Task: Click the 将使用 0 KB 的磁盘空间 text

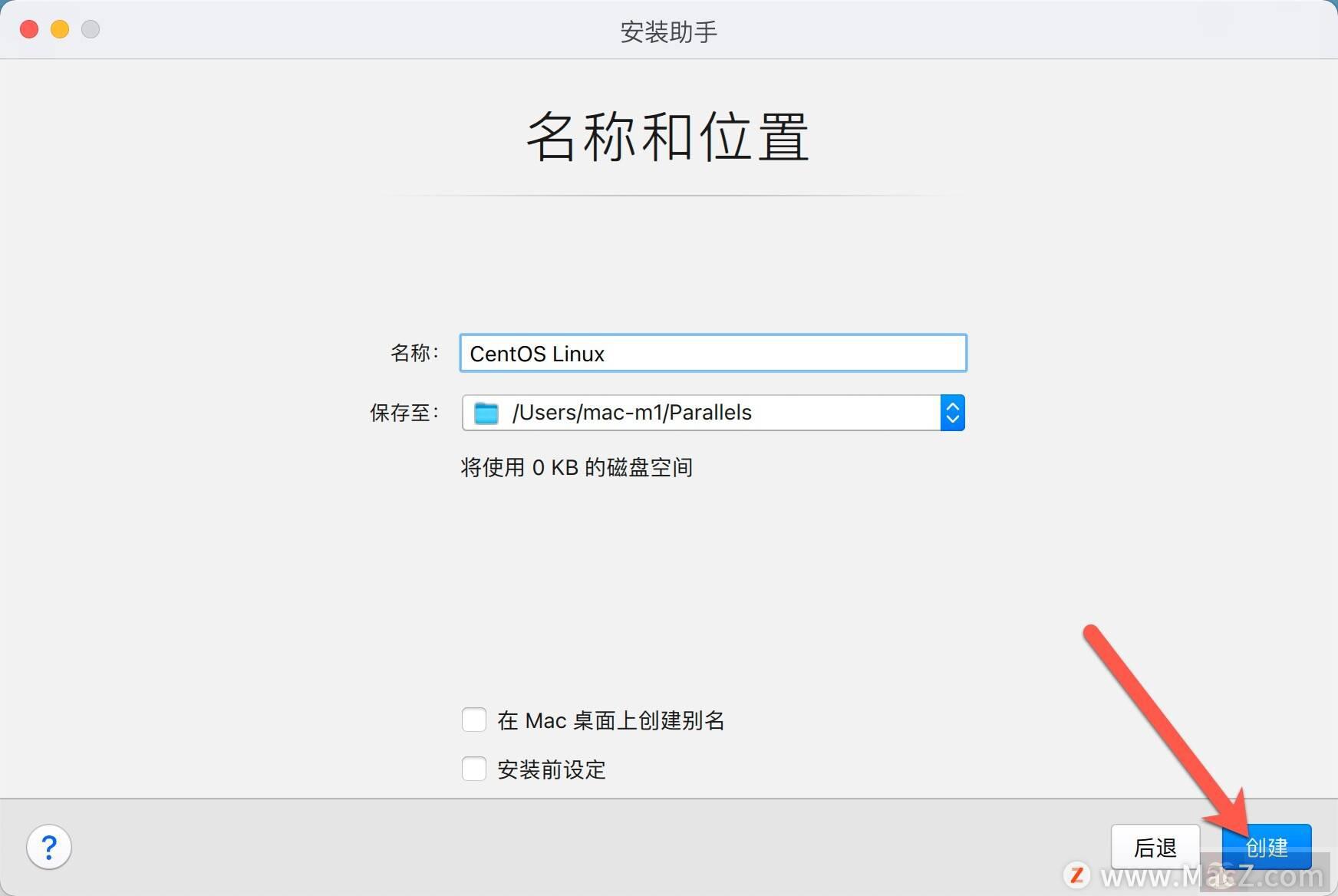Action: pos(576,467)
